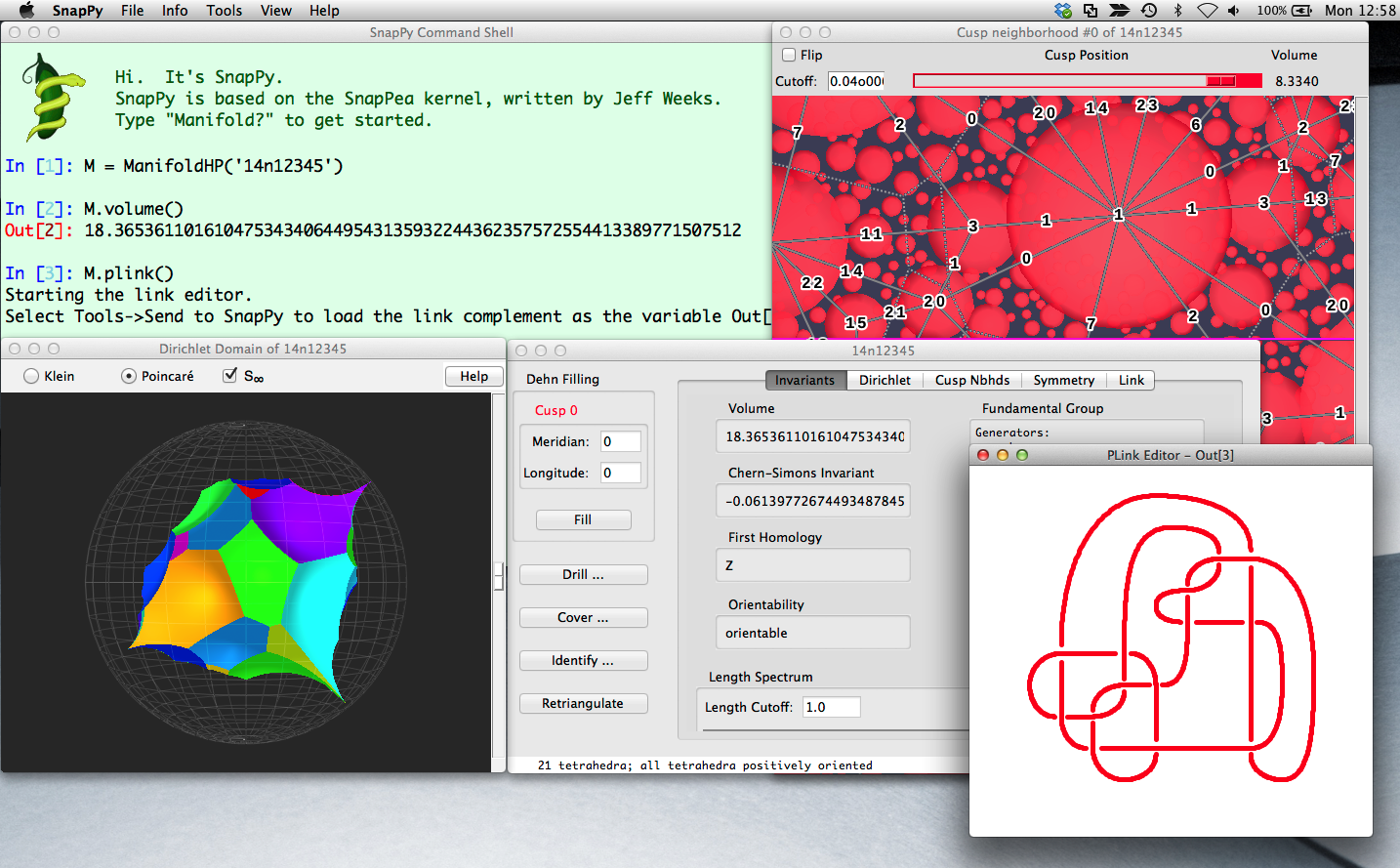
Task: Open the Tools menu
Action: click(224, 10)
